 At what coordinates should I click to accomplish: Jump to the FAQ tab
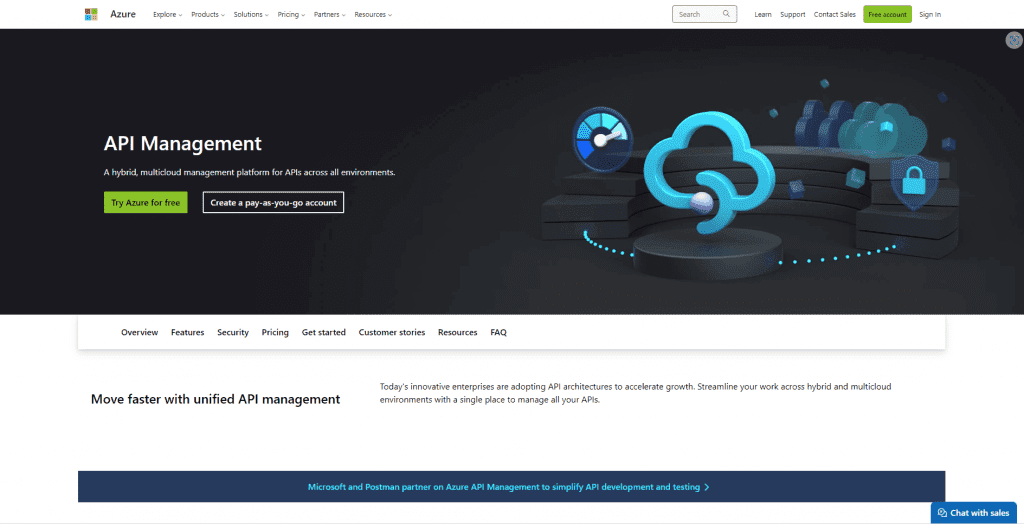[x=498, y=333]
